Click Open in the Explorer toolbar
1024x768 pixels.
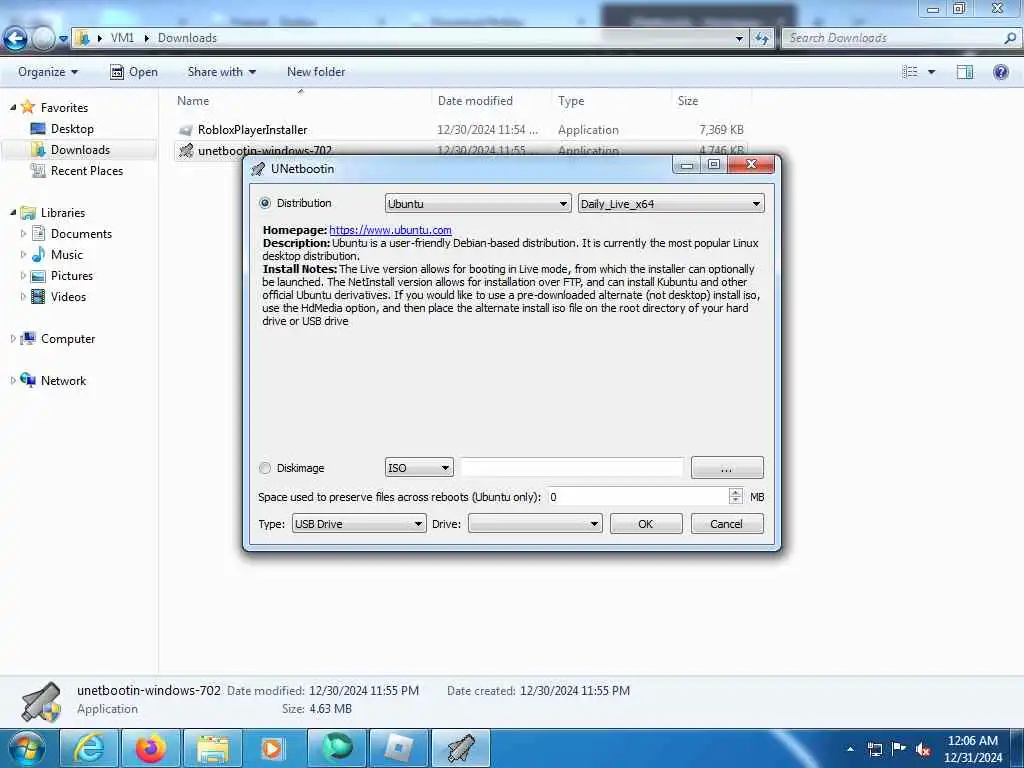click(134, 72)
